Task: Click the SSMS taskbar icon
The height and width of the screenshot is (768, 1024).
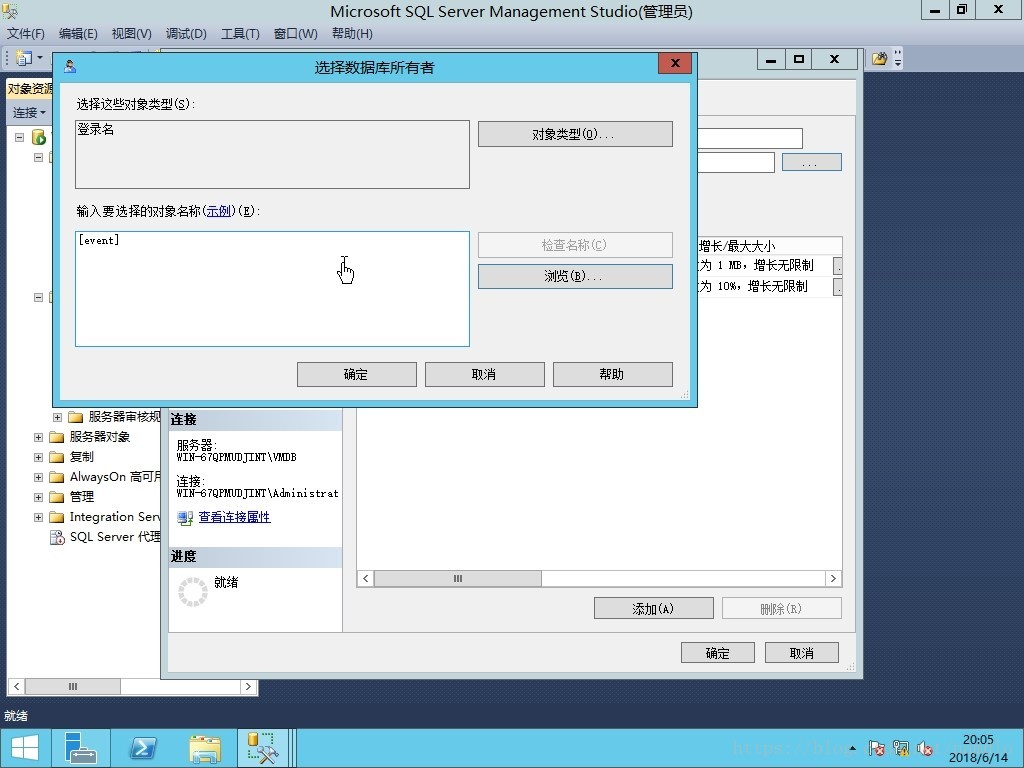Action: tap(263, 748)
